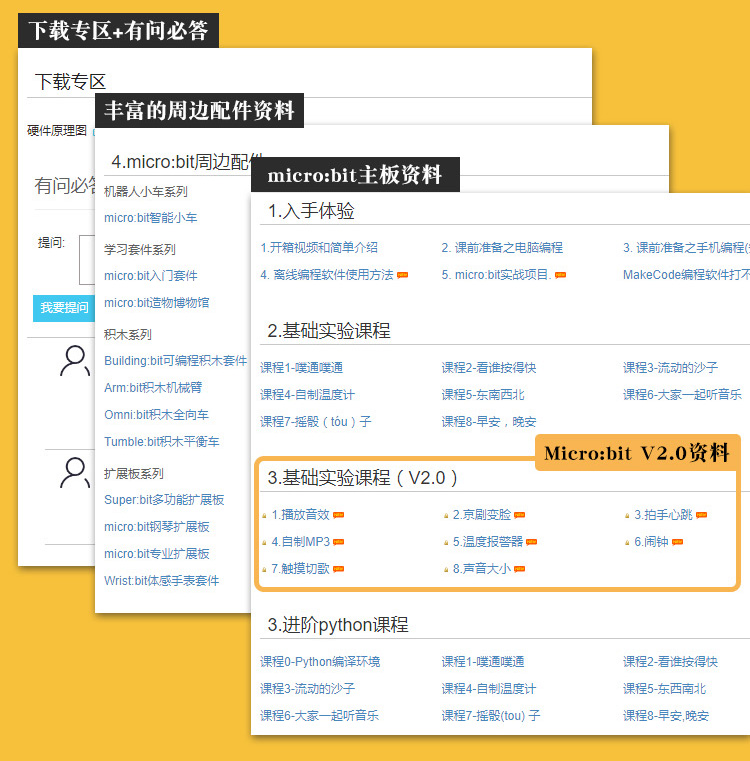Click the 学习套件系列 category label
Image resolution: width=750 pixels, height=761 pixels.
[x=140, y=249]
